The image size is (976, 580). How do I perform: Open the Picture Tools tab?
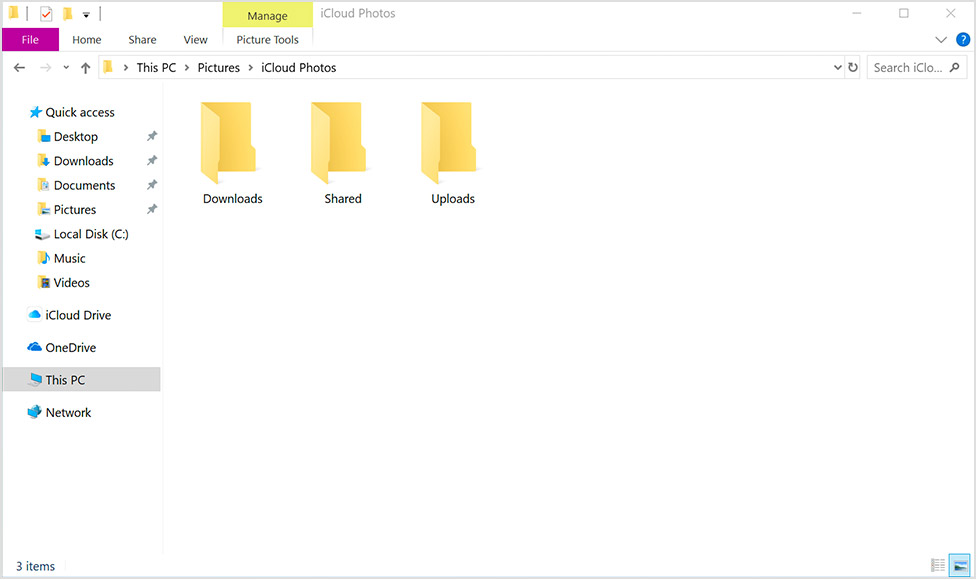click(x=268, y=40)
